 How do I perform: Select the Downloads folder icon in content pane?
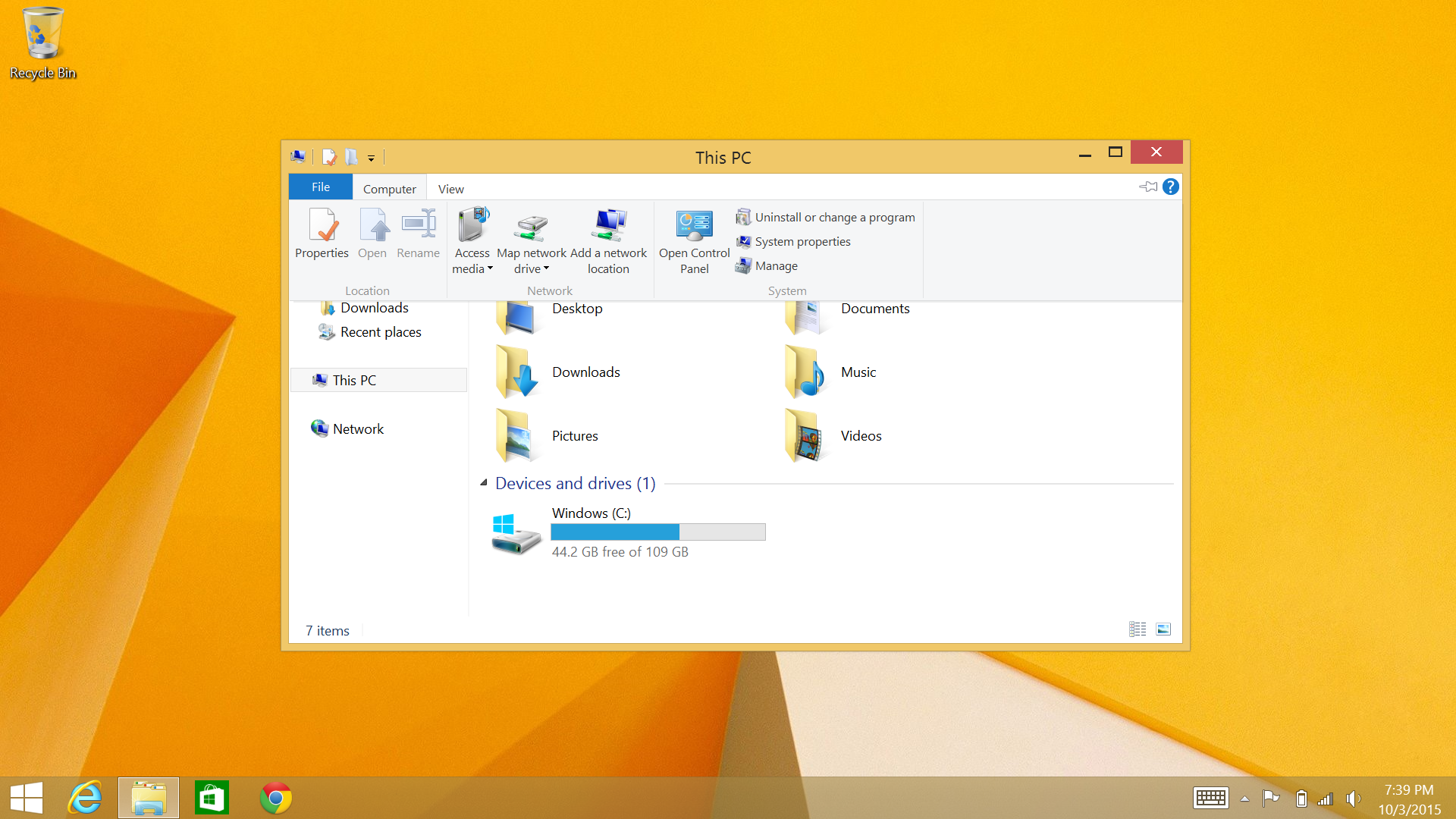pyautogui.click(x=517, y=372)
